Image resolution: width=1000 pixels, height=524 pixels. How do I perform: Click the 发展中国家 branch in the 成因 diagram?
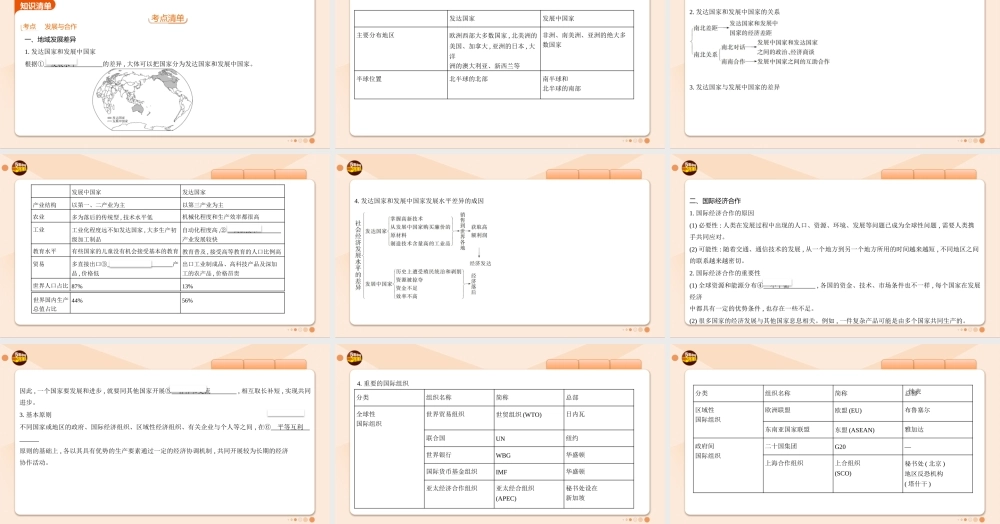point(376,284)
